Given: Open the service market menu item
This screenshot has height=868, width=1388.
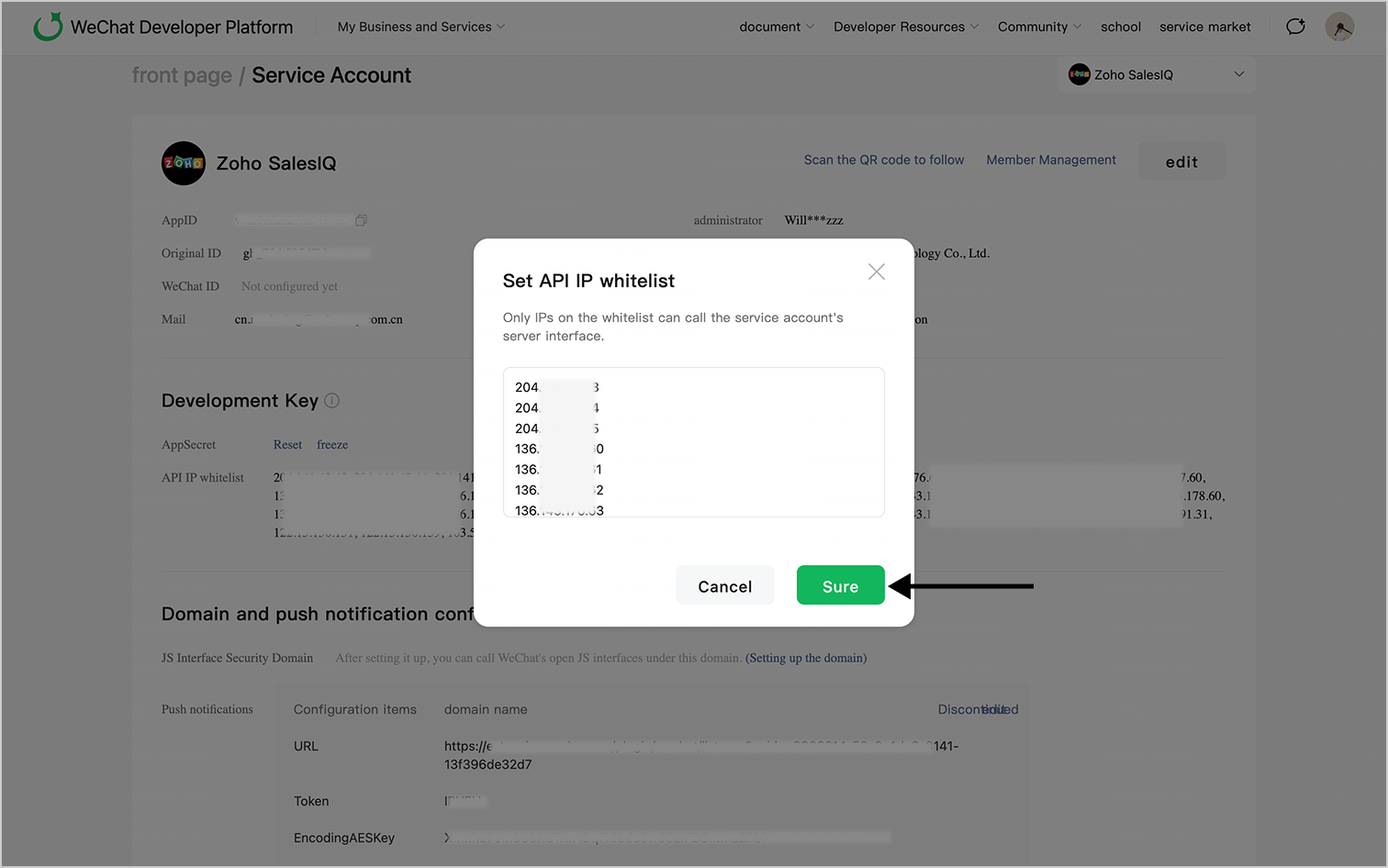Looking at the screenshot, I should (x=1204, y=27).
